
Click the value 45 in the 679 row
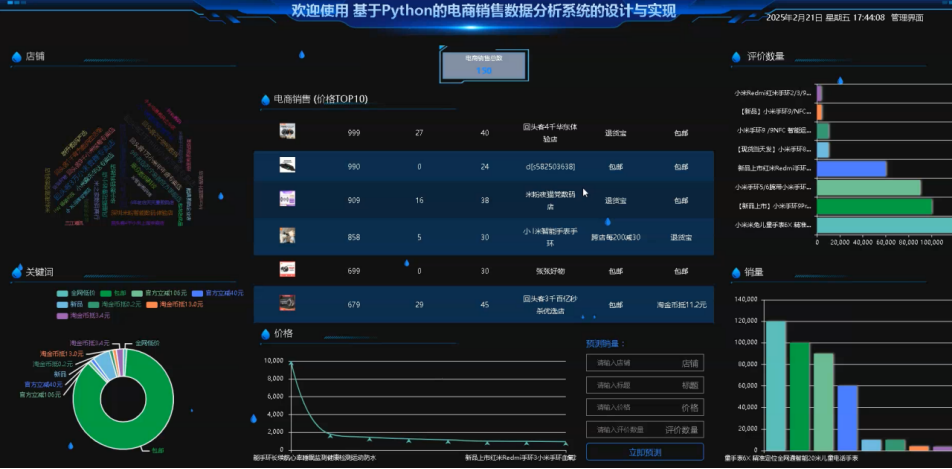click(x=484, y=305)
